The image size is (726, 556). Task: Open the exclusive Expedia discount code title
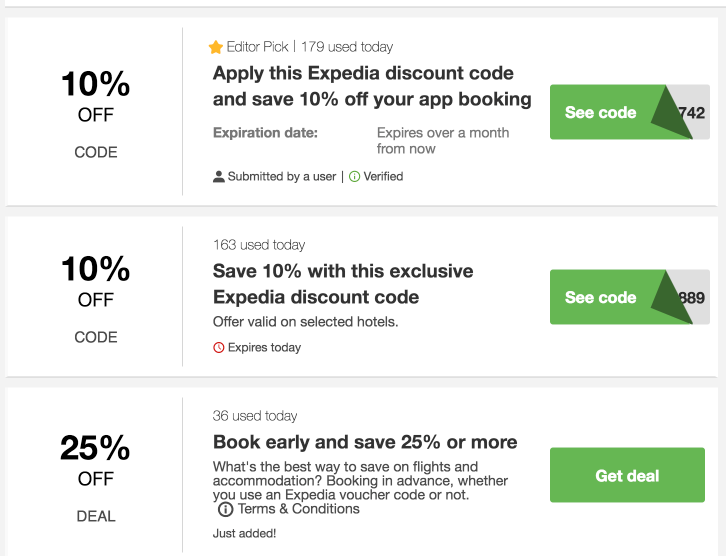[x=343, y=284]
